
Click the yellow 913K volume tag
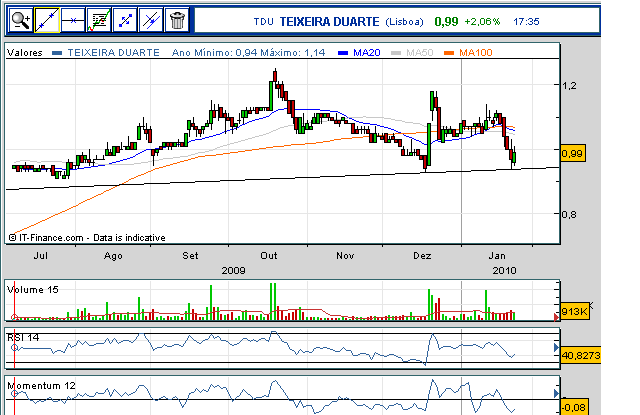(x=575, y=312)
